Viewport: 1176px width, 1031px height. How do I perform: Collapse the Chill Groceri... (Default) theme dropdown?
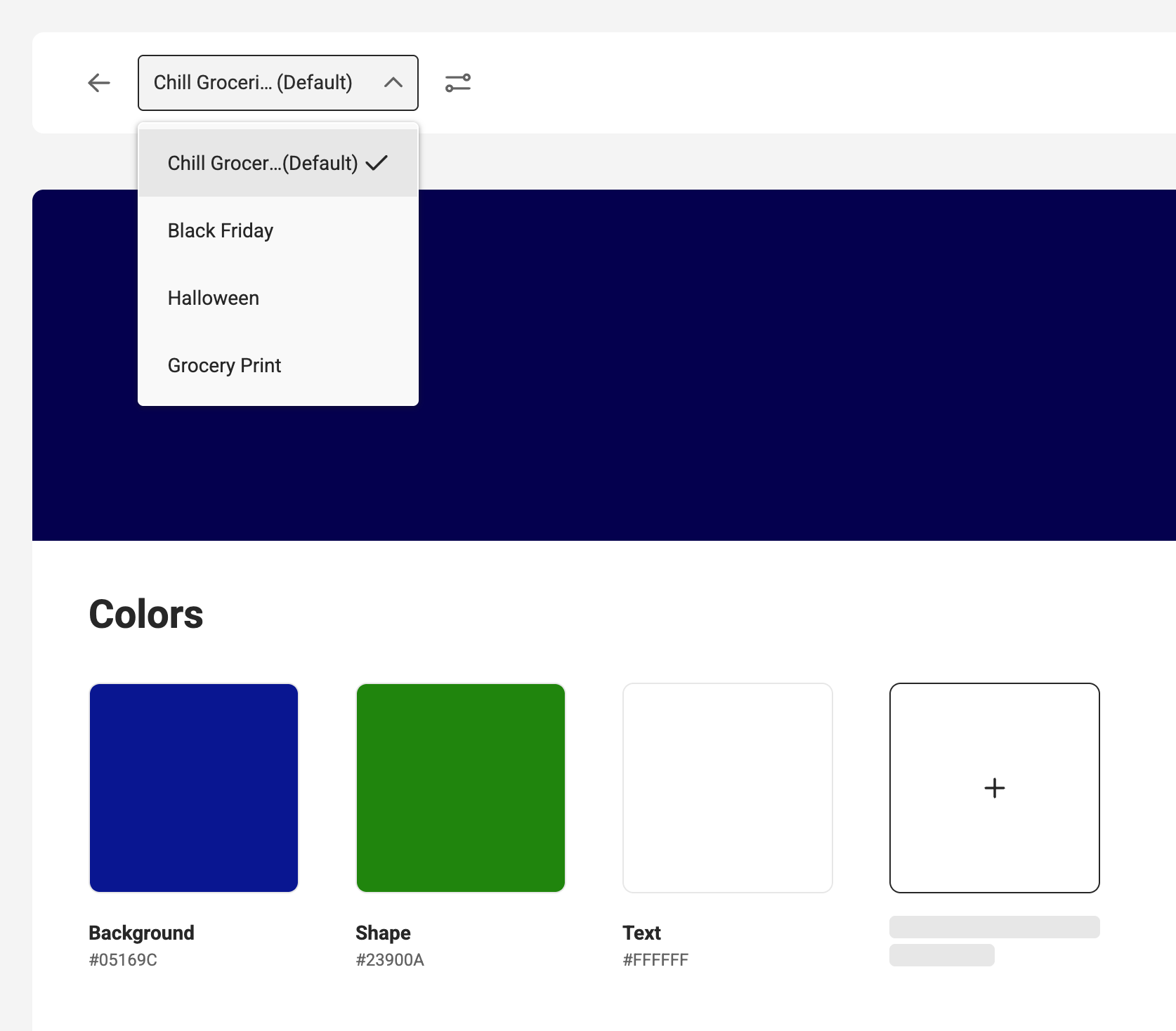[278, 83]
